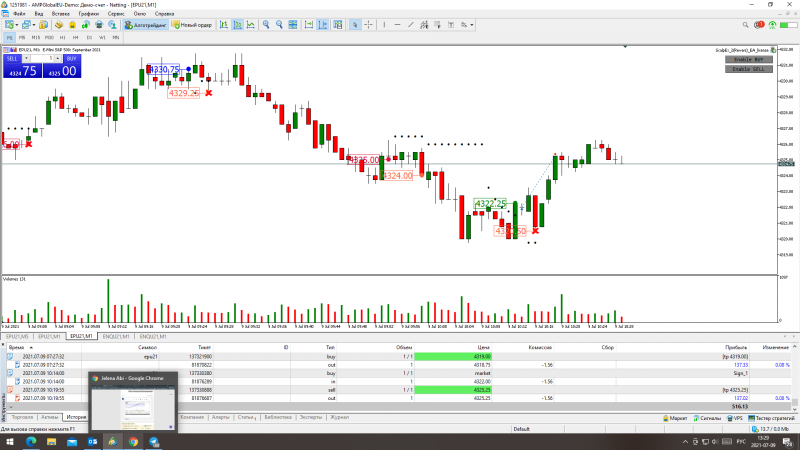Expand the drawing shapes dropdown arrow
The image size is (800, 450).
471,24
